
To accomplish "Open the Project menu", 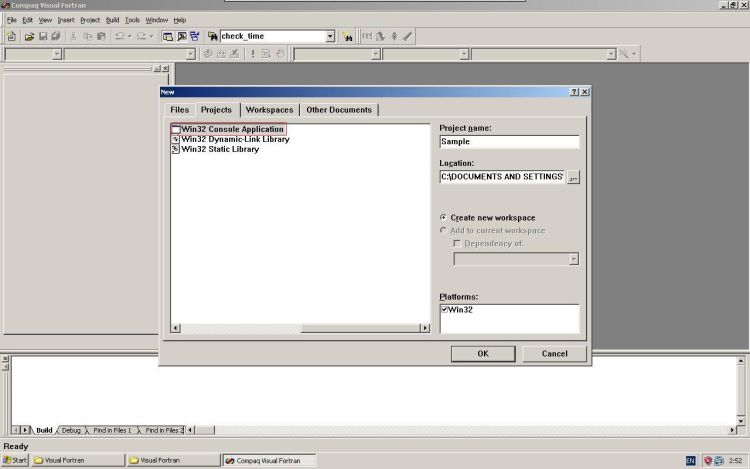I will click(90, 20).
